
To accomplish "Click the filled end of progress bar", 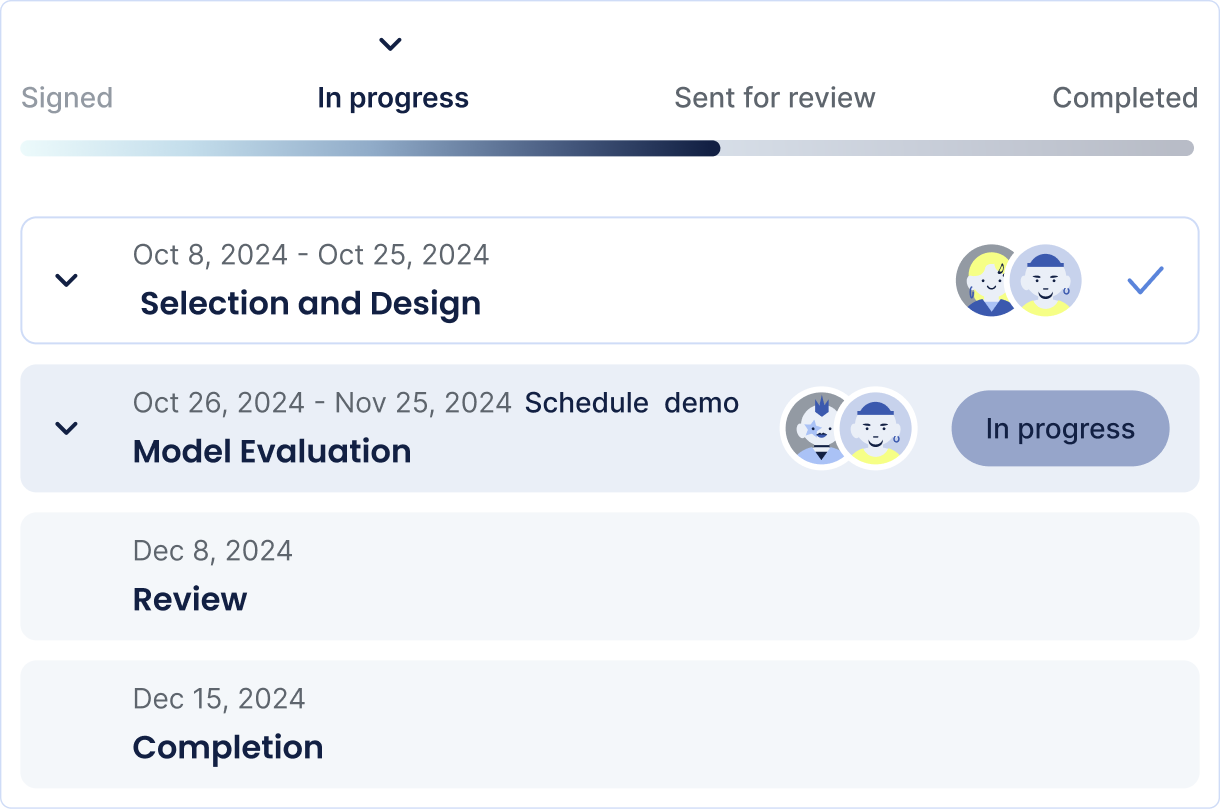I will (x=712, y=148).
